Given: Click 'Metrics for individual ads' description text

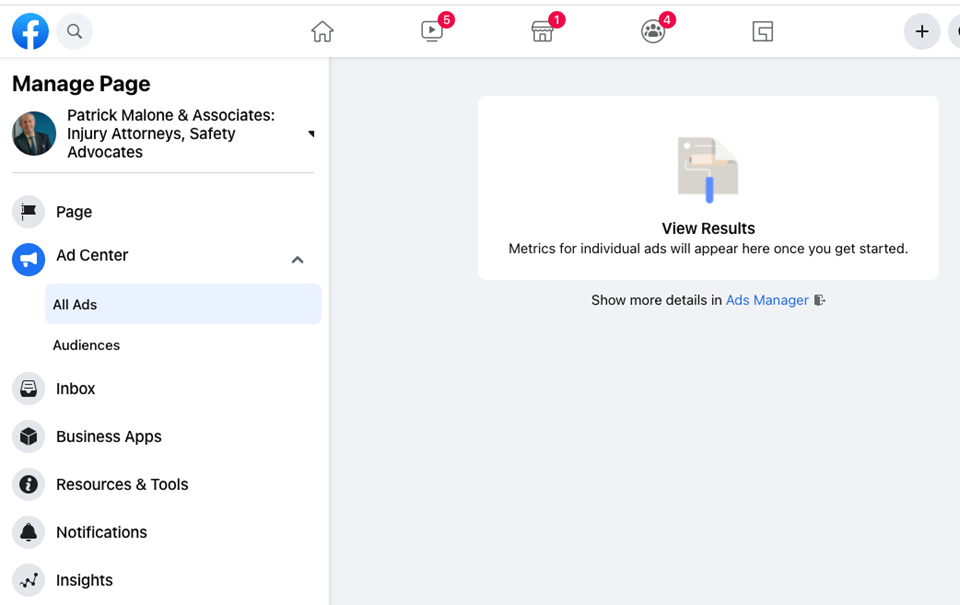Looking at the screenshot, I should pos(708,249).
